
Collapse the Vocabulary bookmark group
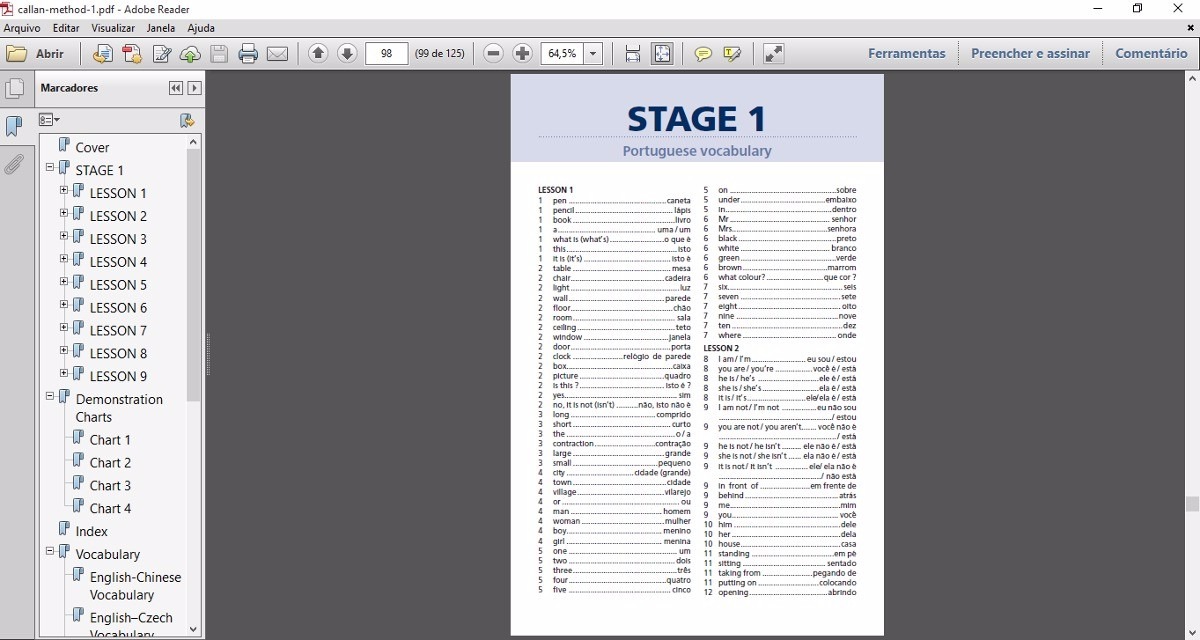tap(50, 551)
